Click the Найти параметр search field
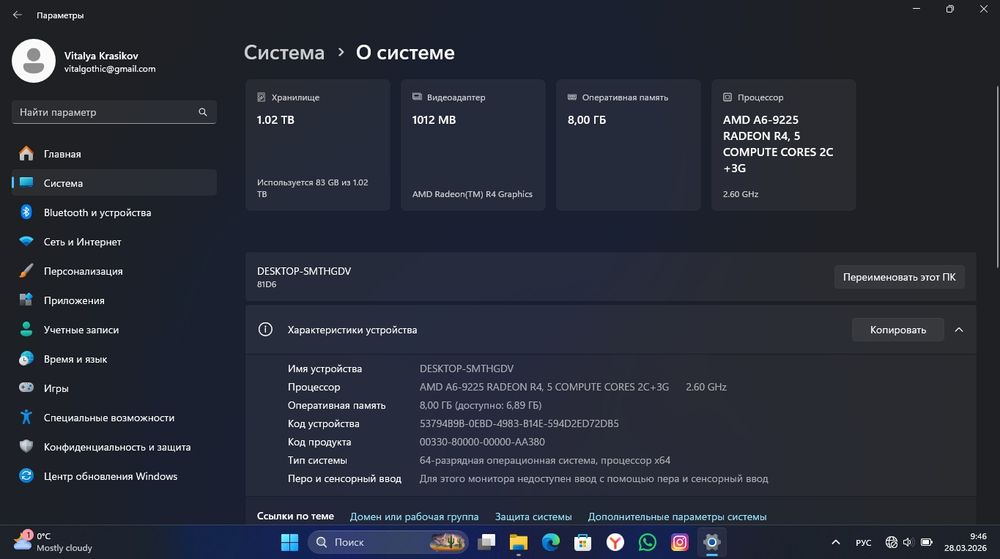 pos(114,112)
